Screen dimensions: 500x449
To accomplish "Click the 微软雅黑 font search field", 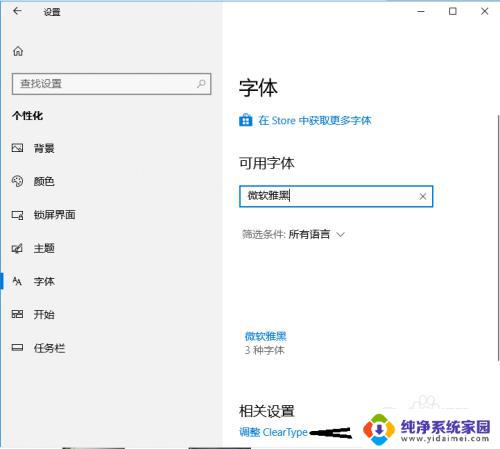I will (x=336, y=196).
